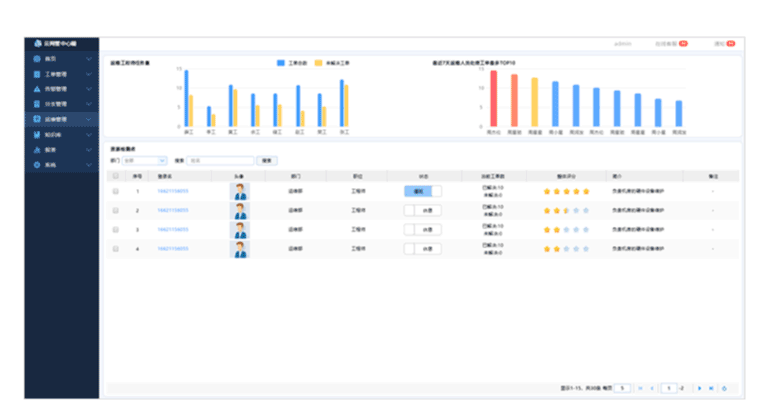Toggle the yellow legend swatch in chart
The width and height of the screenshot is (773, 400).
318,63
